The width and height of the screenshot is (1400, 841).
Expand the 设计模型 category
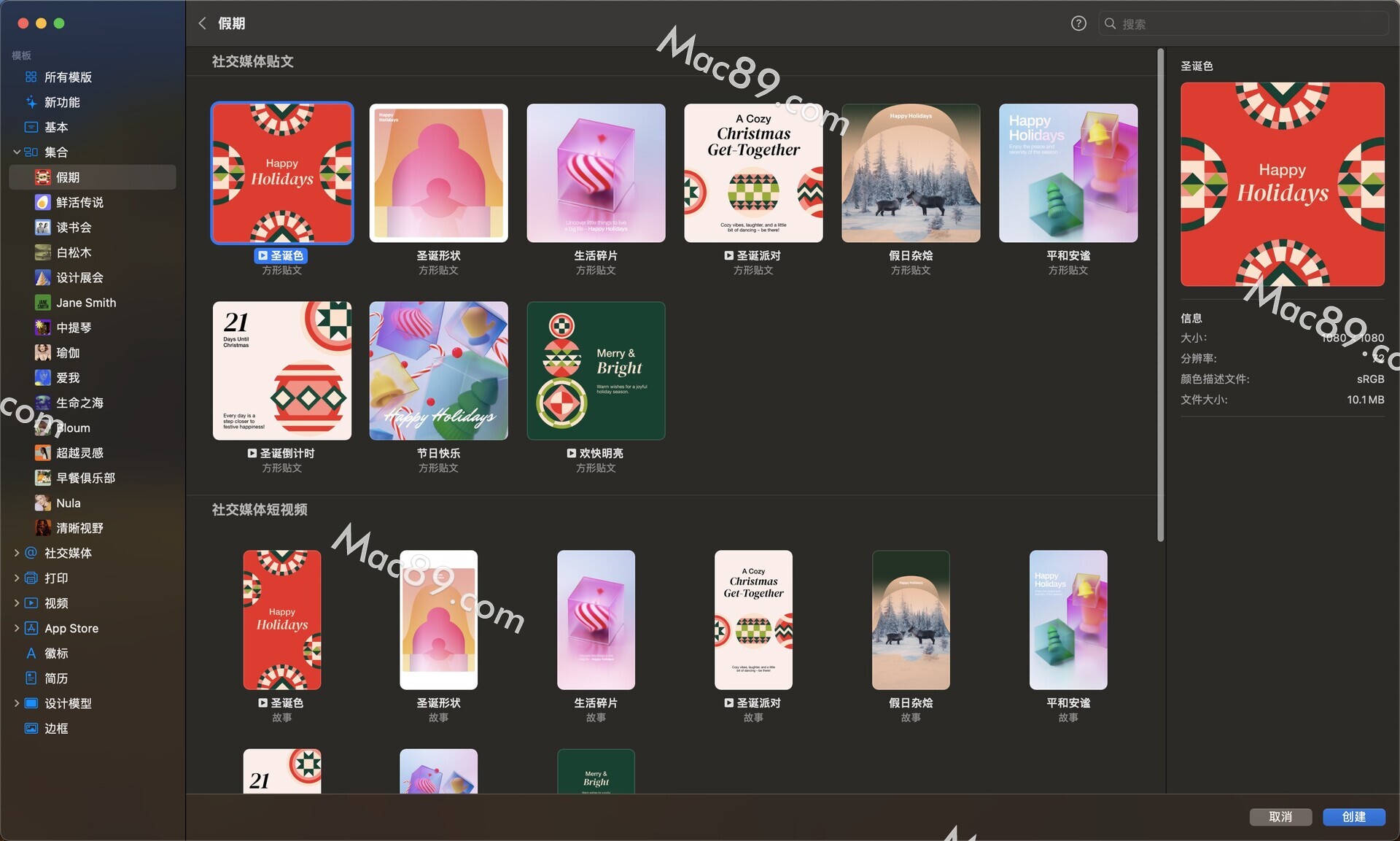click(x=16, y=703)
